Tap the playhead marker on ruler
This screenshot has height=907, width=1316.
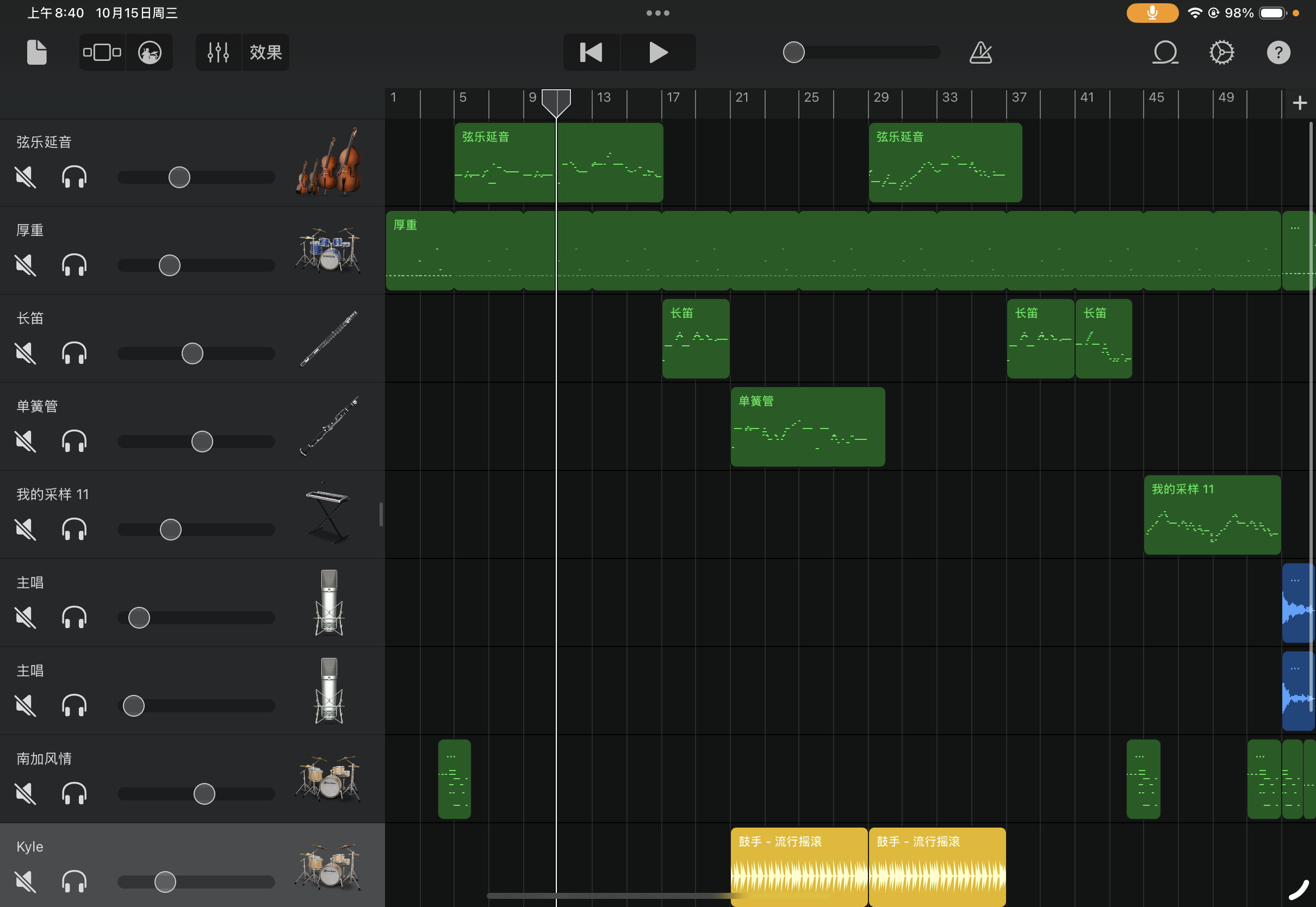click(556, 103)
